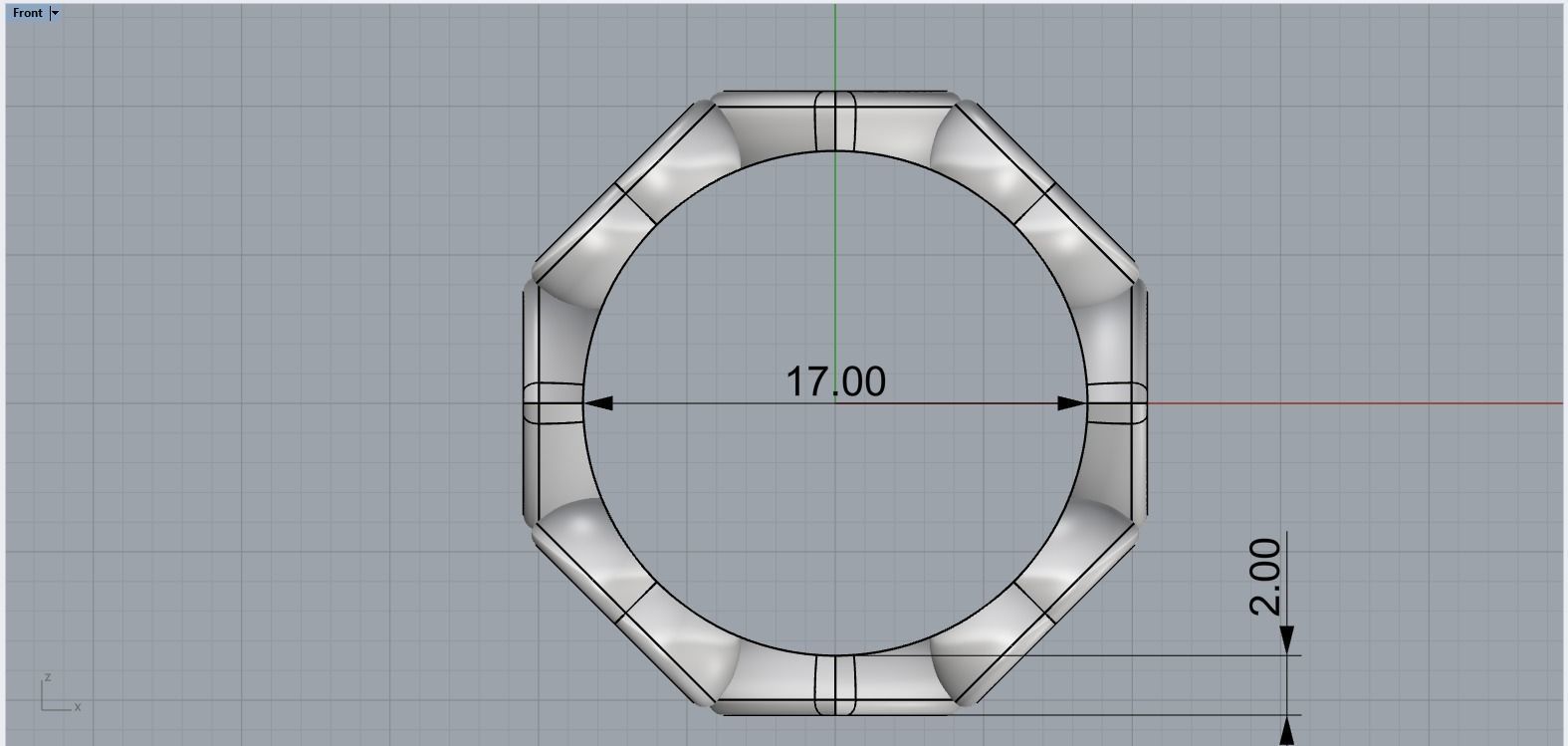1568x746 pixels.
Task: Select the 2.00 thickness dimension text
Action: click(1264, 577)
